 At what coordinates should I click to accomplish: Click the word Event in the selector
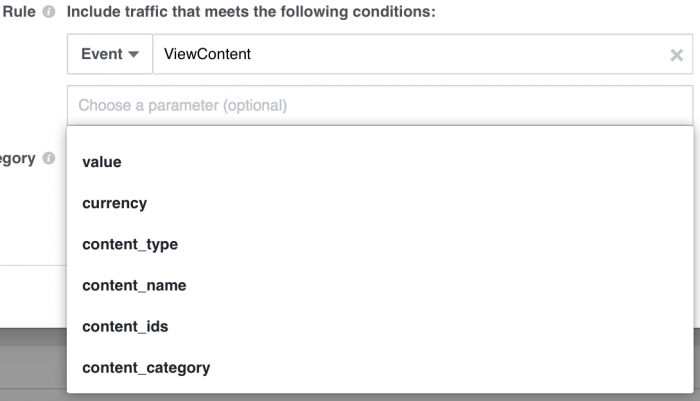point(101,54)
